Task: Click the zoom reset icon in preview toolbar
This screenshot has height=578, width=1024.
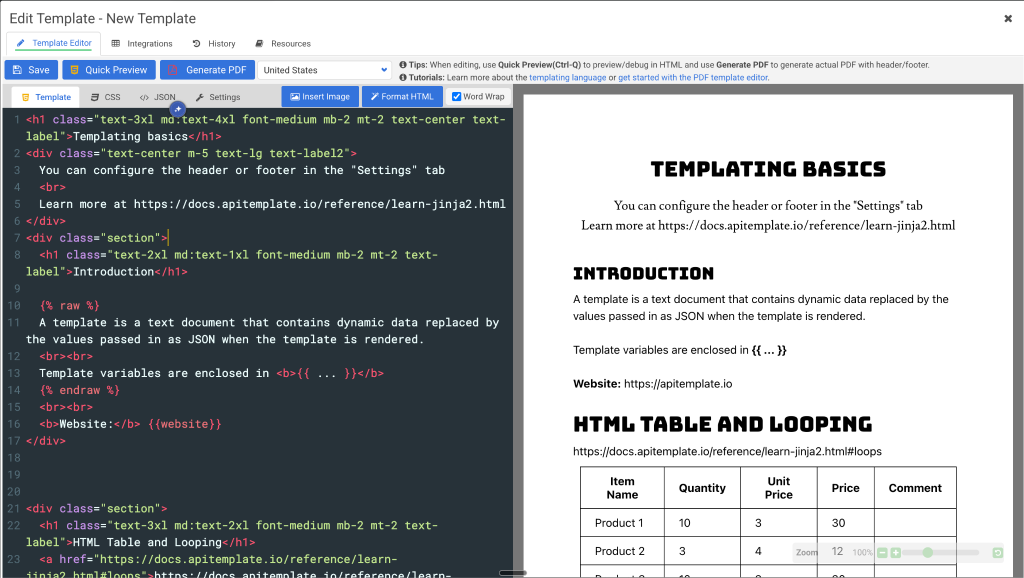Action: pyautogui.click(x=997, y=552)
